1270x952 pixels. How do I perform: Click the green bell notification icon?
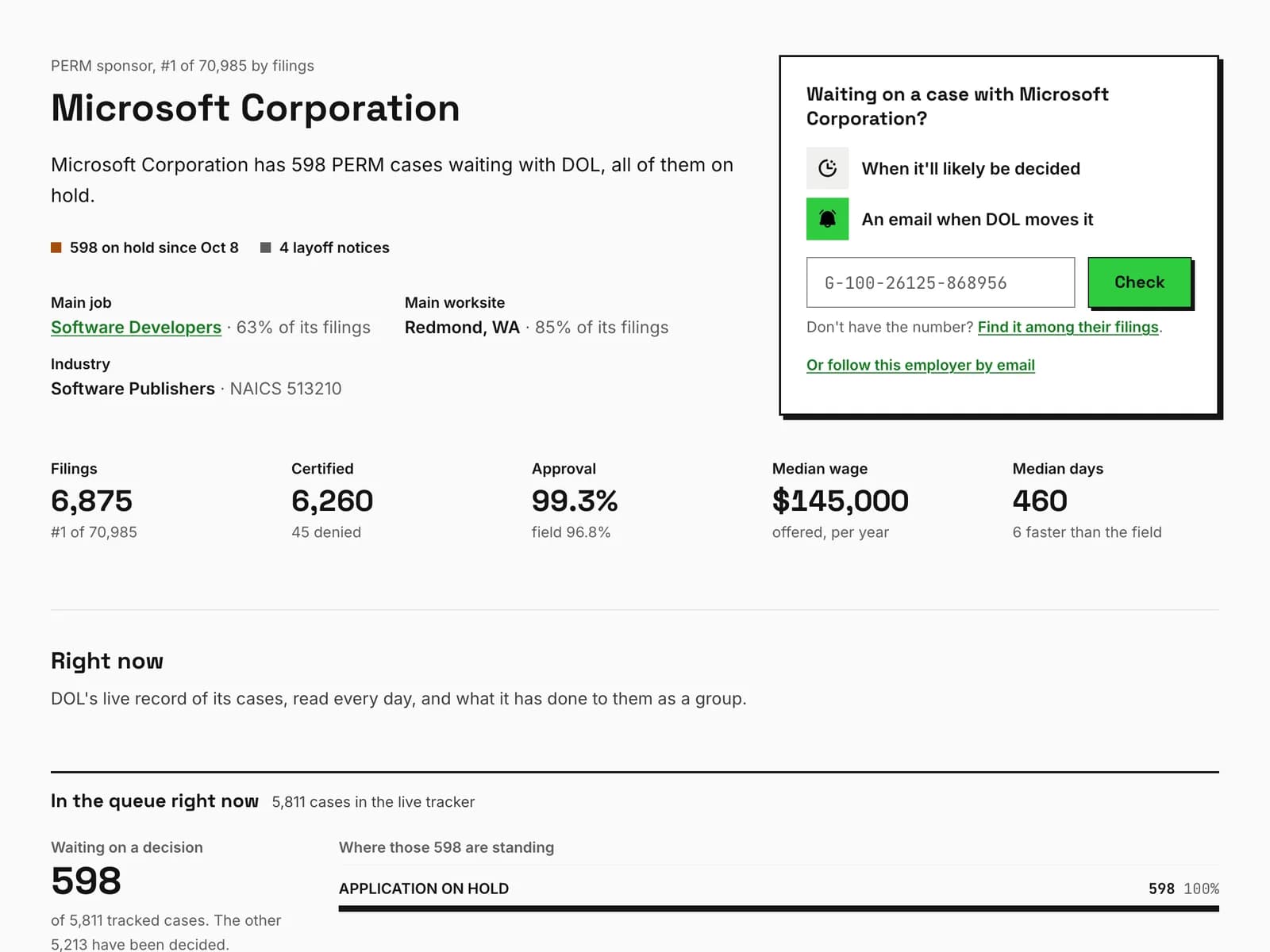tap(827, 219)
